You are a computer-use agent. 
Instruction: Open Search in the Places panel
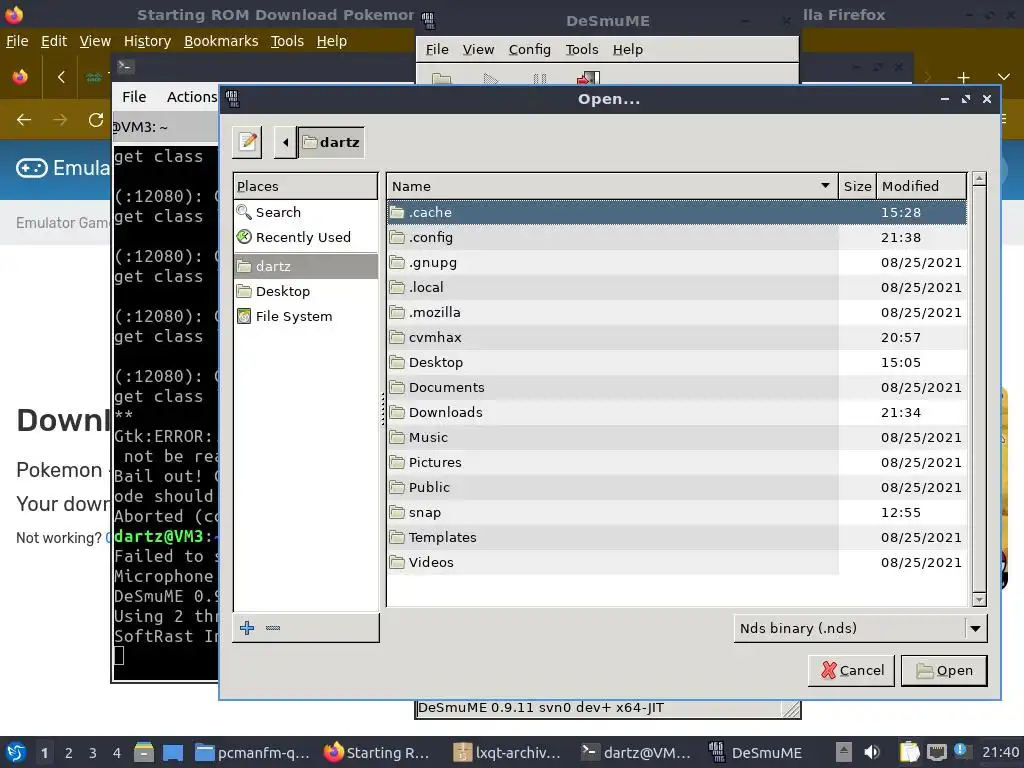click(x=306, y=212)
